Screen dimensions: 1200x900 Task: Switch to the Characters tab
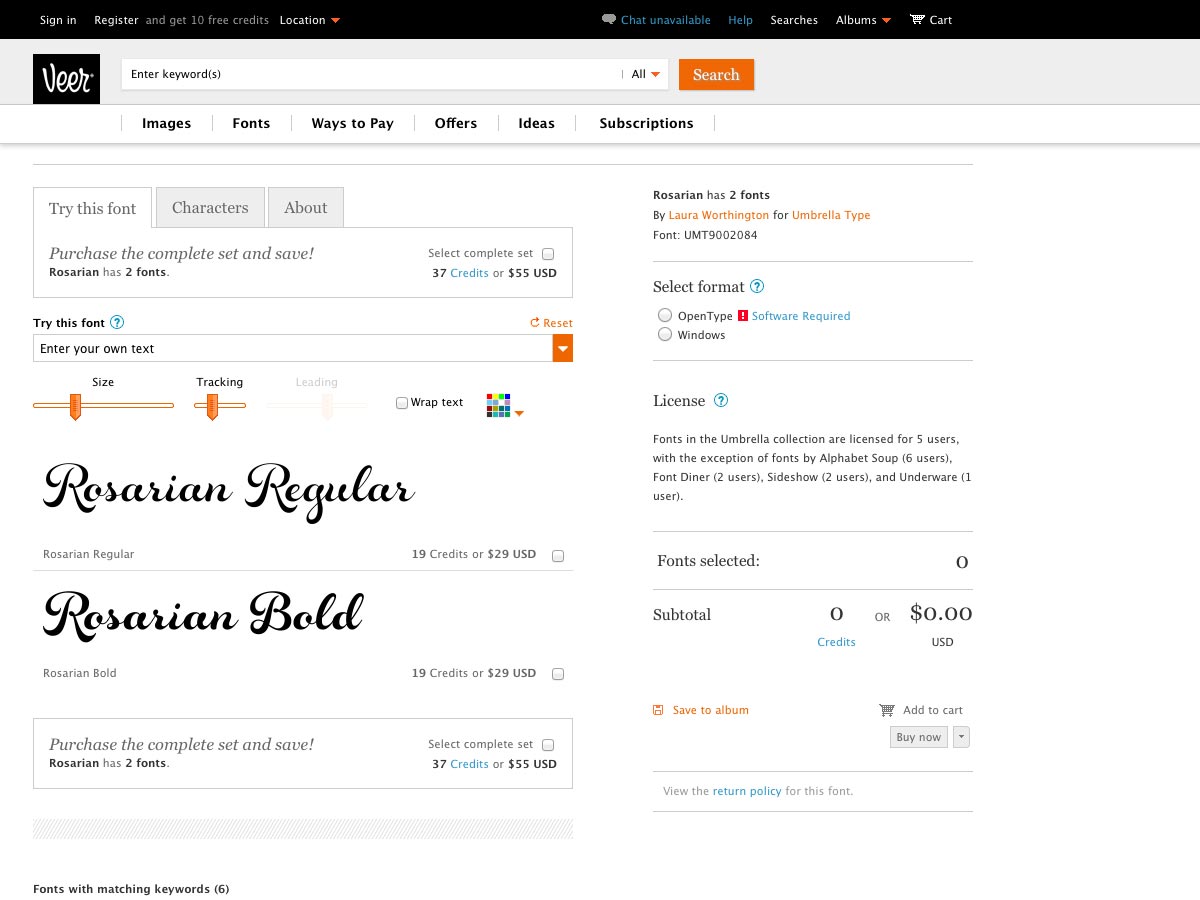(210, 208)
